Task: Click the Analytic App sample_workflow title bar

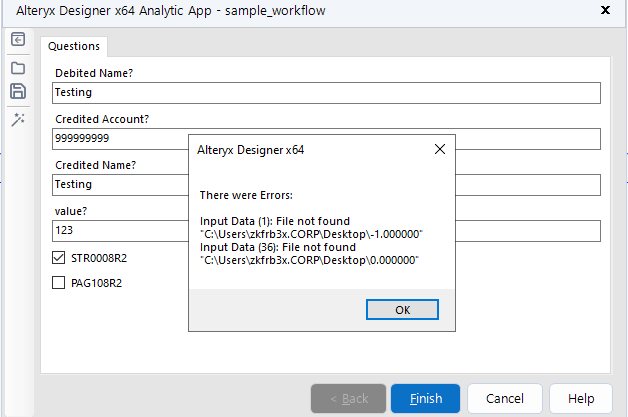Action: tap(200, 10)
